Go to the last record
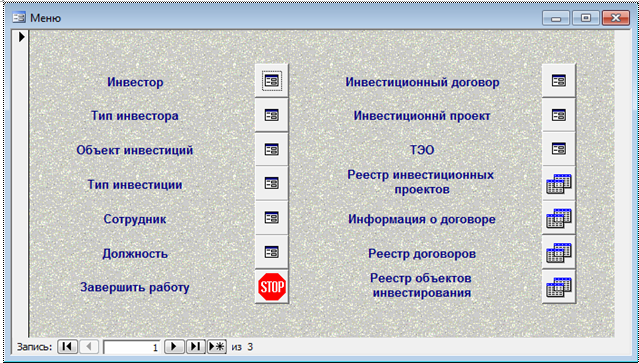Viewport: 639px width, 363px height. 196,347
